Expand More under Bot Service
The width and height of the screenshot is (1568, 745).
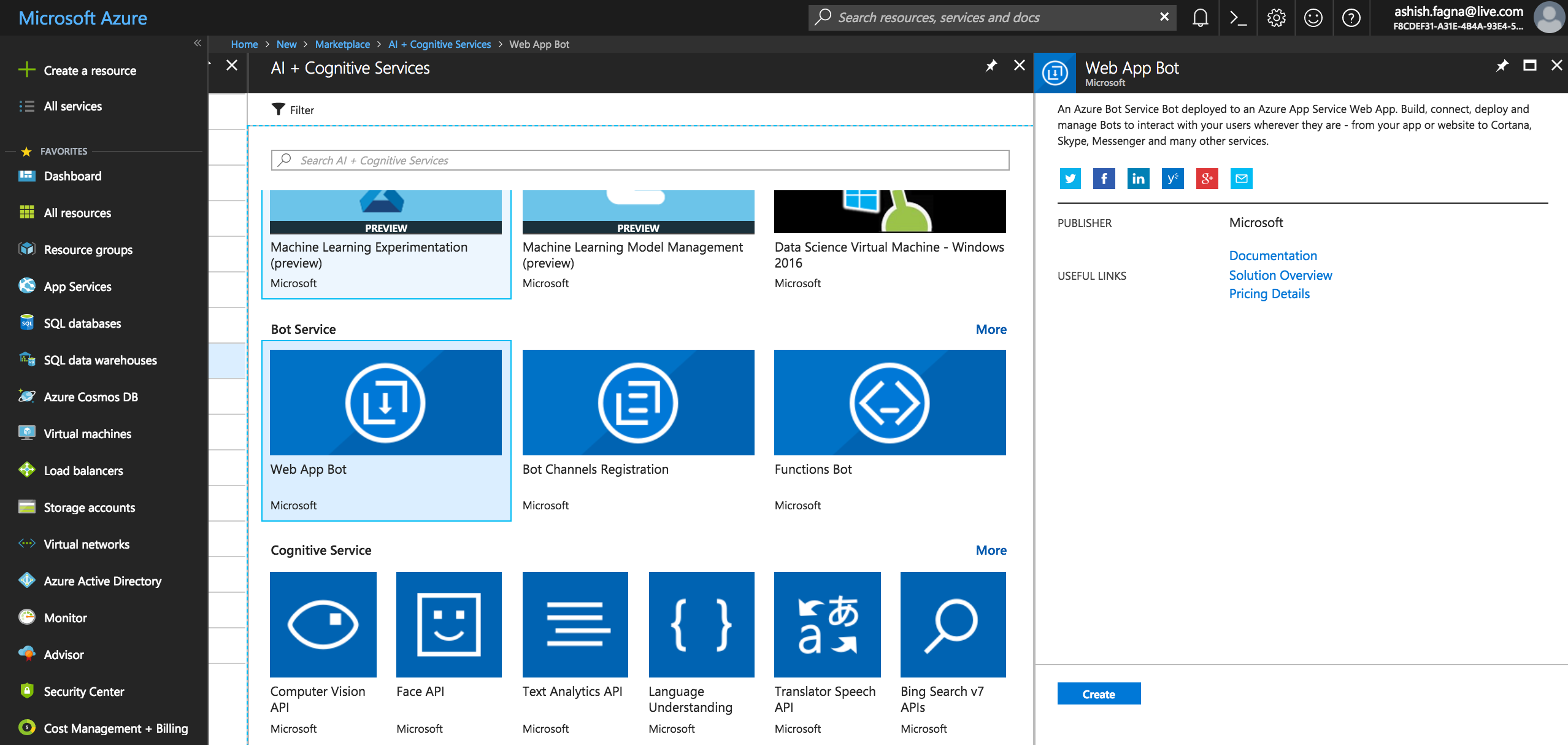991,329
